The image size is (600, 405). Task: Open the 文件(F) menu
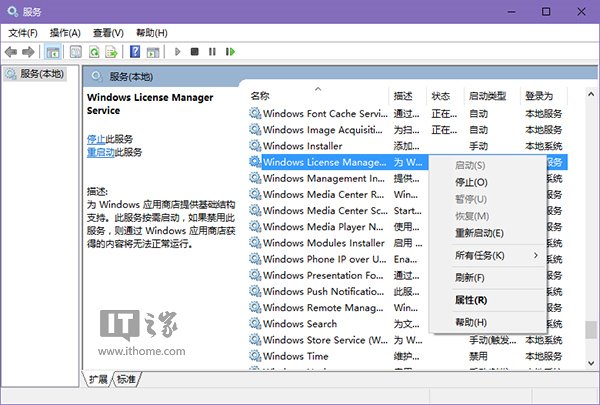click(22, 32)
